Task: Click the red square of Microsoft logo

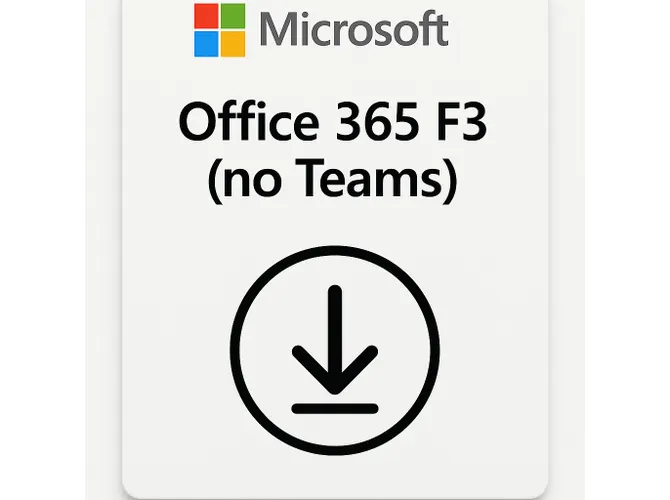Action: (x=206, y=16)
